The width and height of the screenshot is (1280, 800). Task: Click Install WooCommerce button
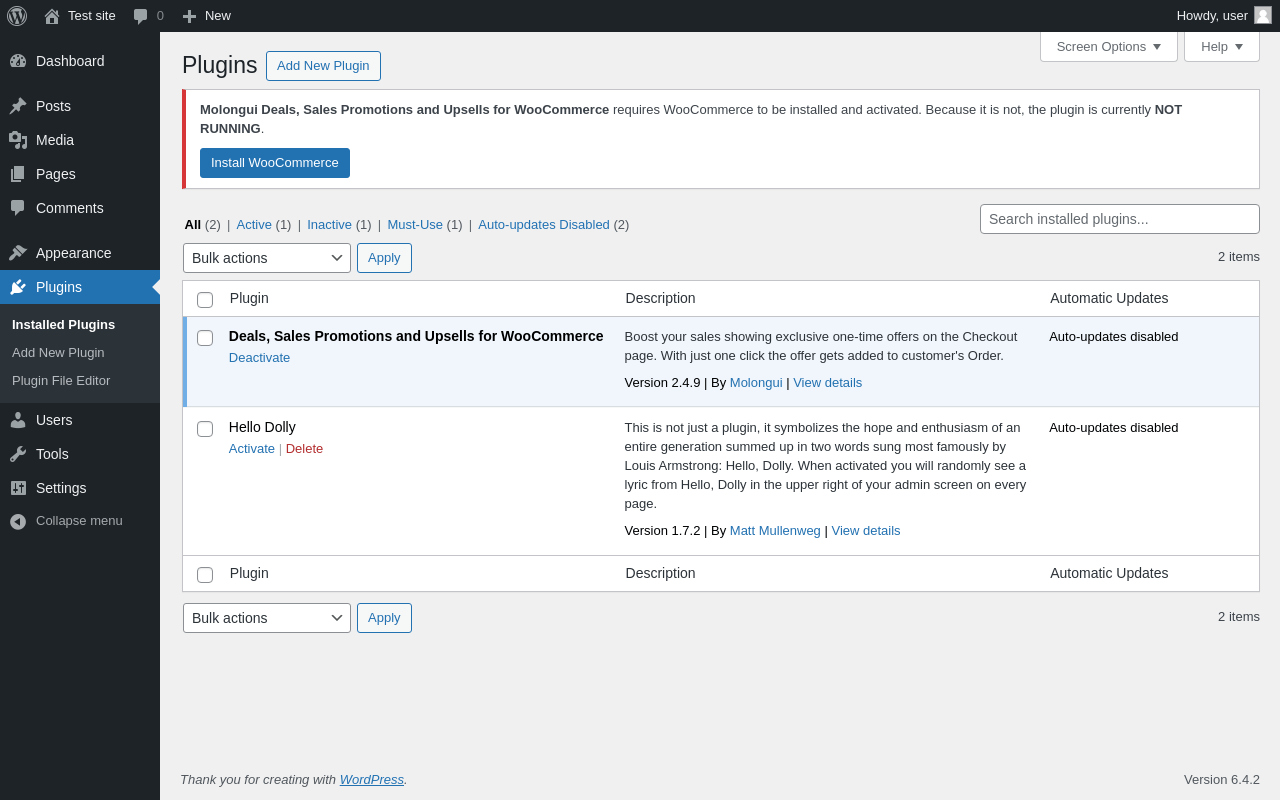point(275,163)
